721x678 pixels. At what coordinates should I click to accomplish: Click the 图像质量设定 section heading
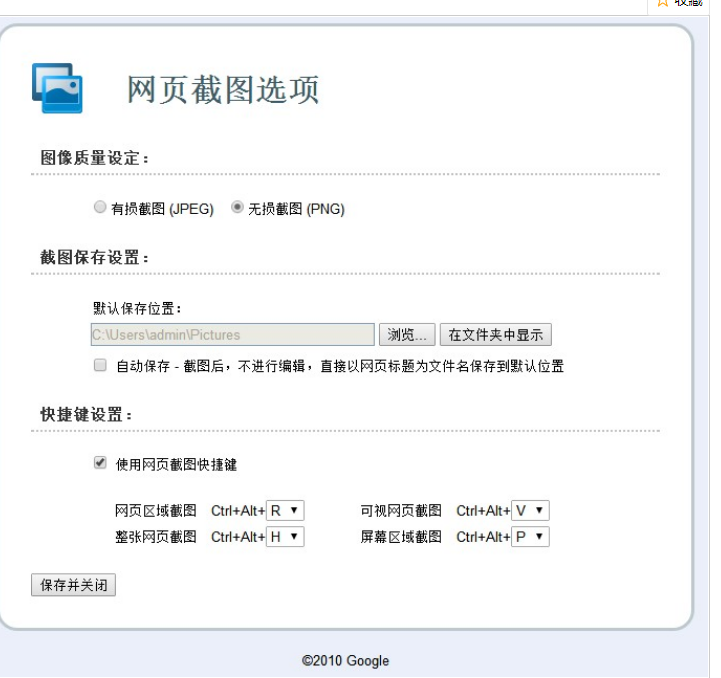(94, 158)
